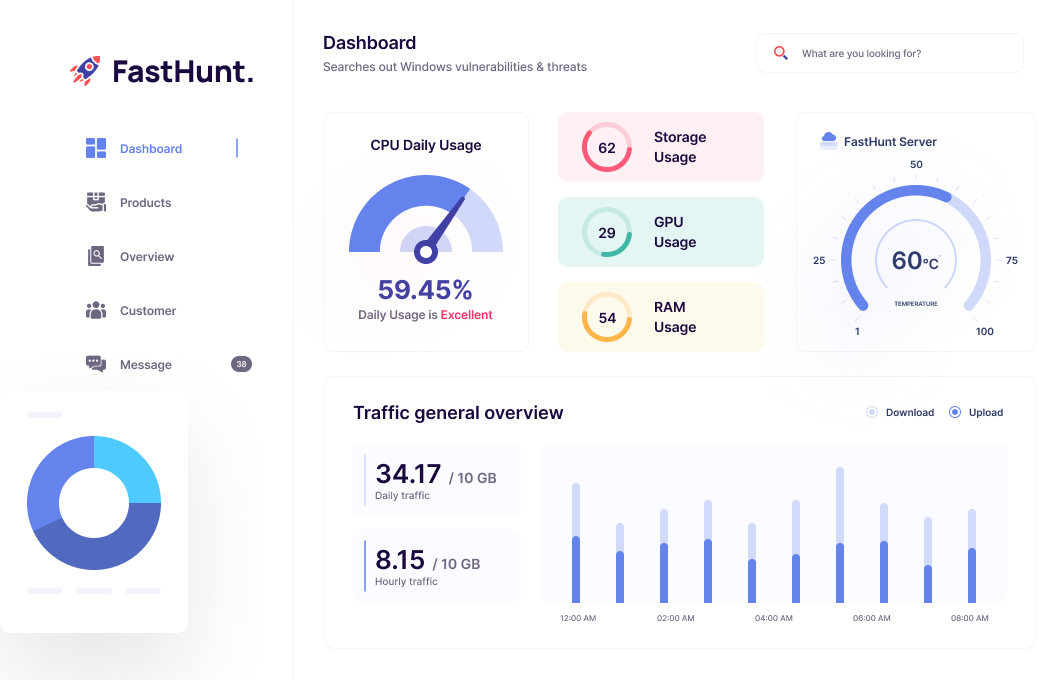Click the donut chart thumbnail
The height and width of the screenshot is (680, 1064).
coord(94,504)
